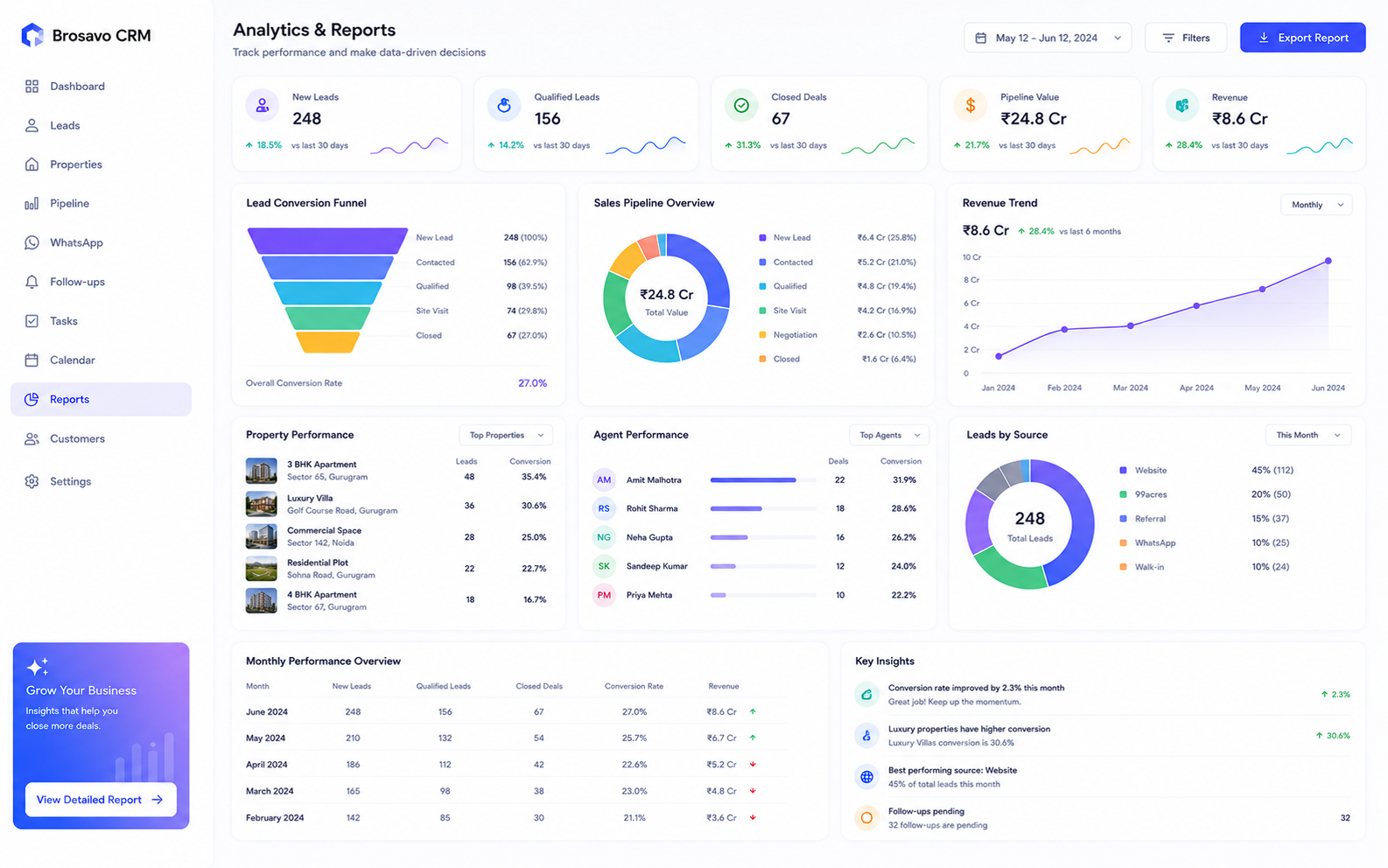This screenshot has height=868, width=1388.
Task: Click the New Leads person icon
Action: point(262,106)
